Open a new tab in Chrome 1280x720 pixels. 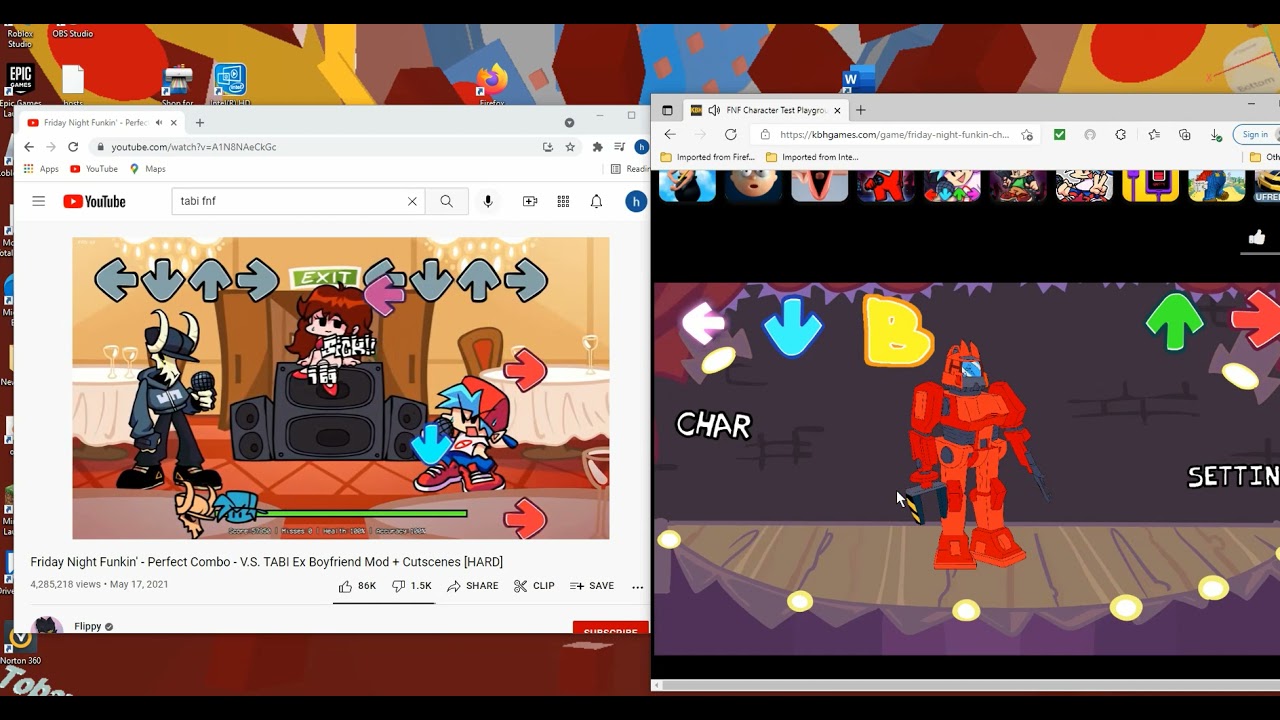click(x=199, y=122)
